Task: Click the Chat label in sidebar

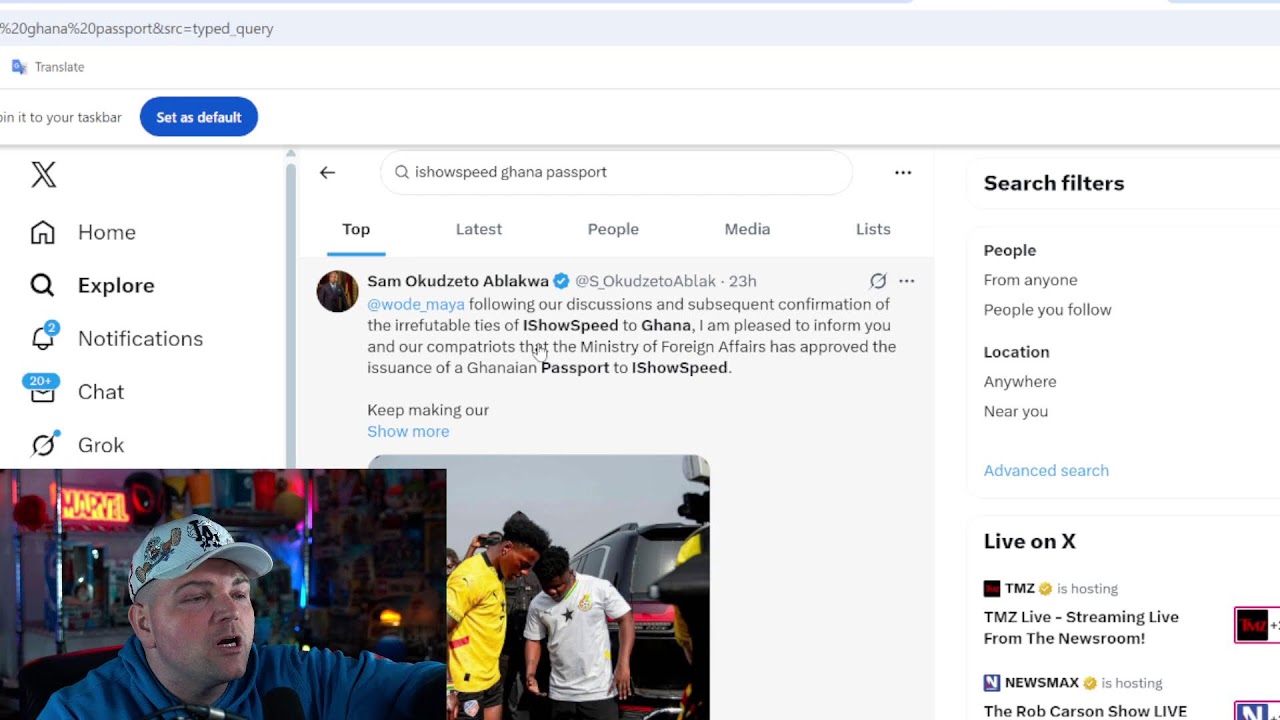Action: tap(101, 391)
